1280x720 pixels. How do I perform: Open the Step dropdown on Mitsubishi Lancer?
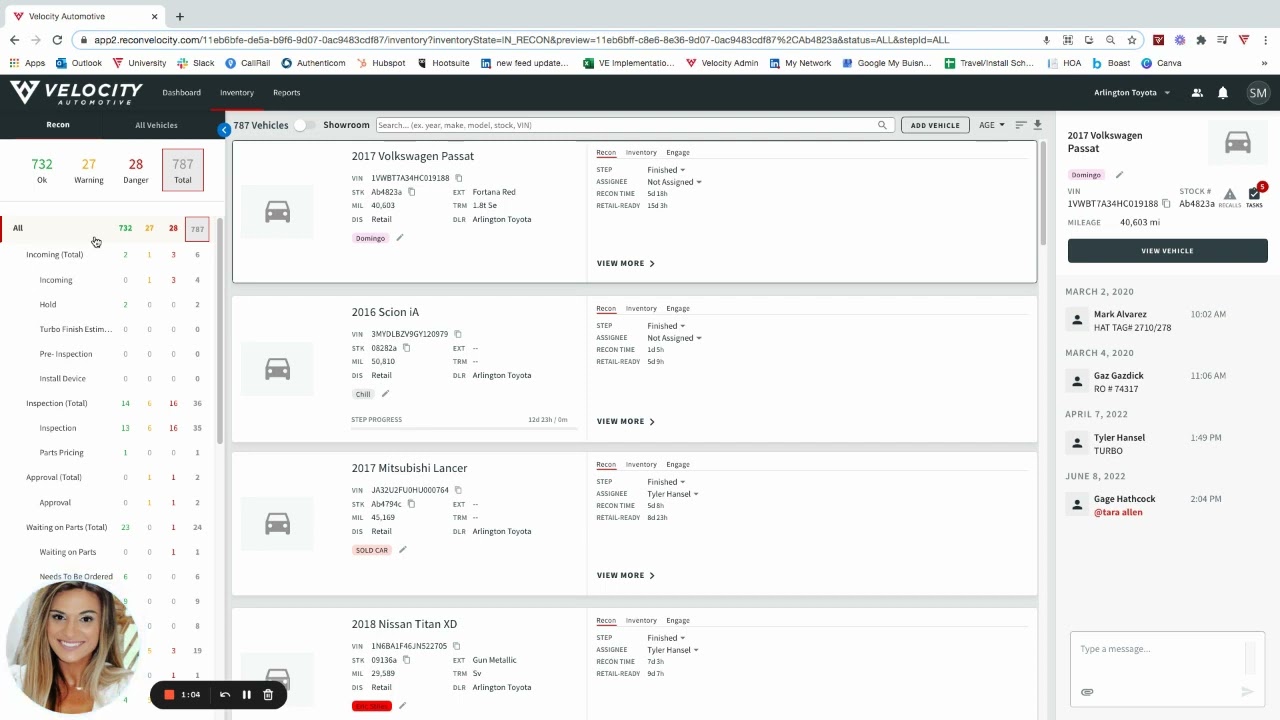(666, 482)
